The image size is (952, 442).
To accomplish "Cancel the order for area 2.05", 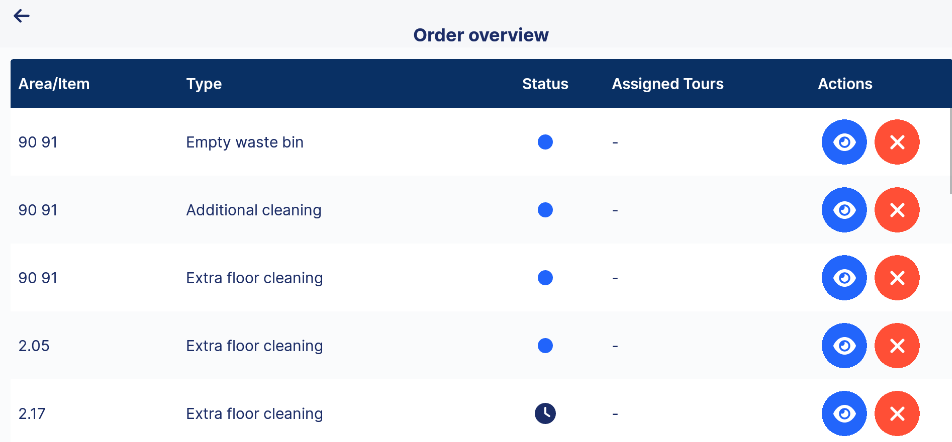I will (x=897, y=346).
